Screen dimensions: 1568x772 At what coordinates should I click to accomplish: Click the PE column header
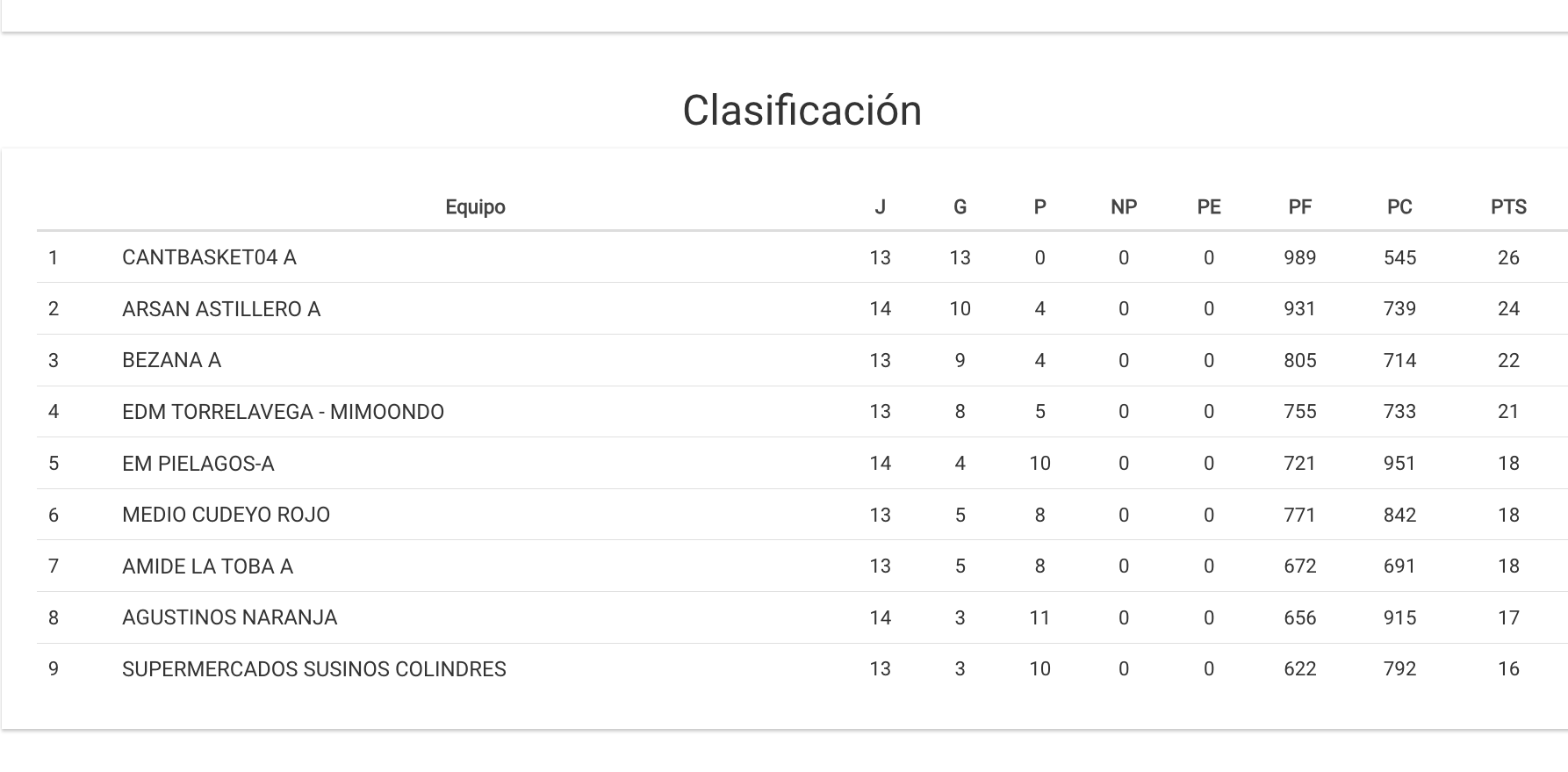pos(1209,207)
